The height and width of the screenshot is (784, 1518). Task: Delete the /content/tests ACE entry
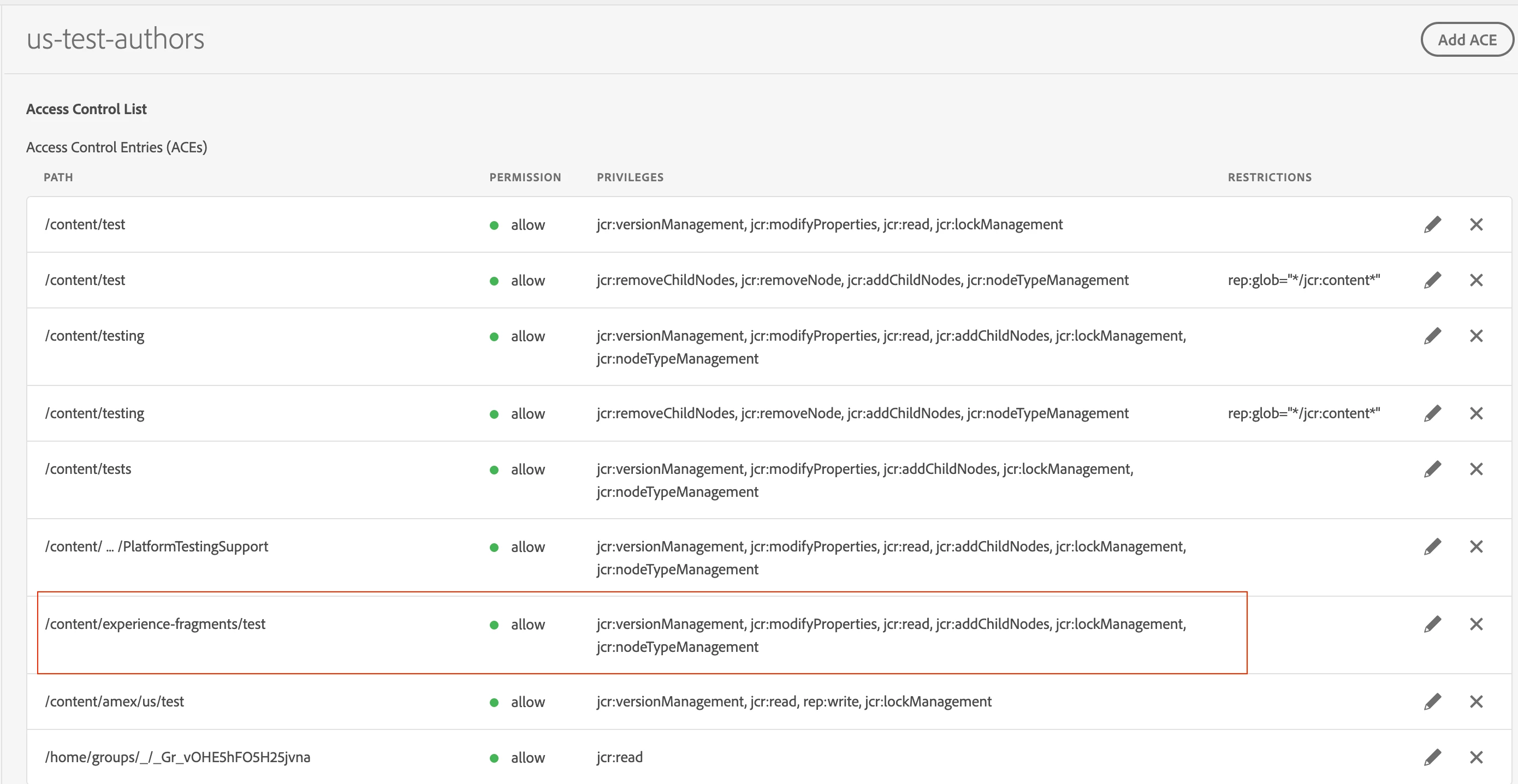[1475, 469]
